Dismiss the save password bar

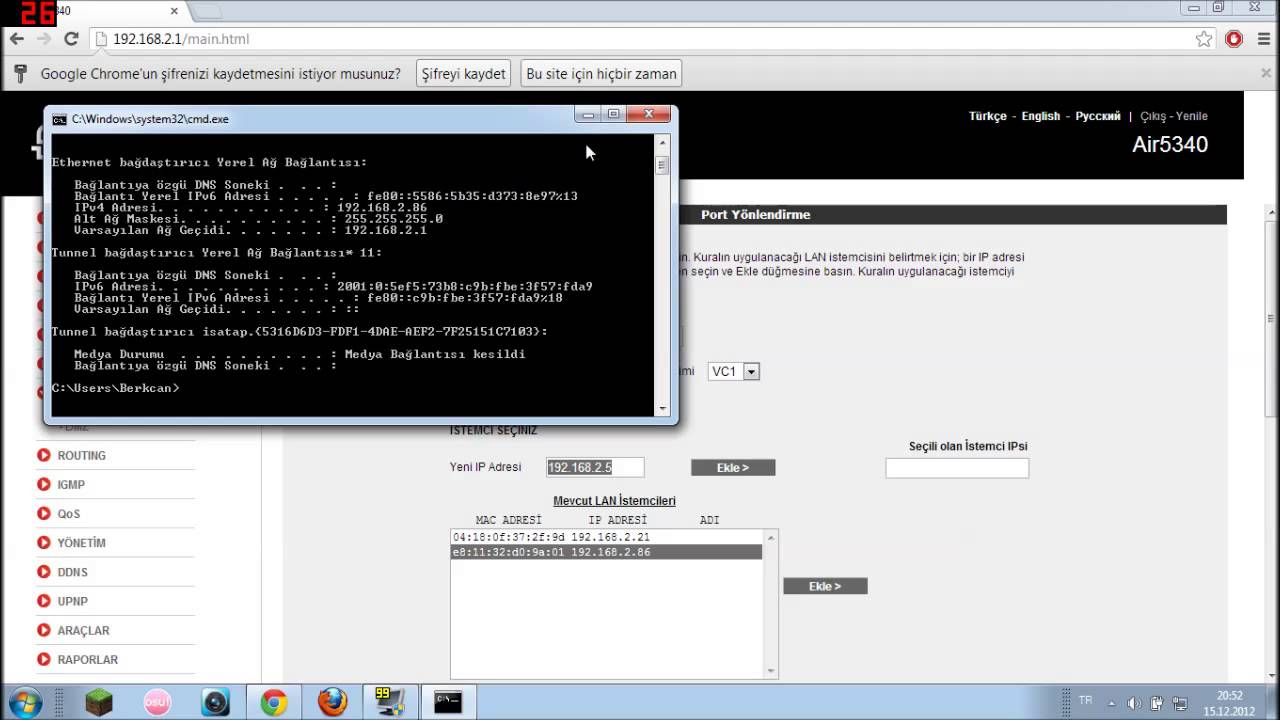(1267, 73)
